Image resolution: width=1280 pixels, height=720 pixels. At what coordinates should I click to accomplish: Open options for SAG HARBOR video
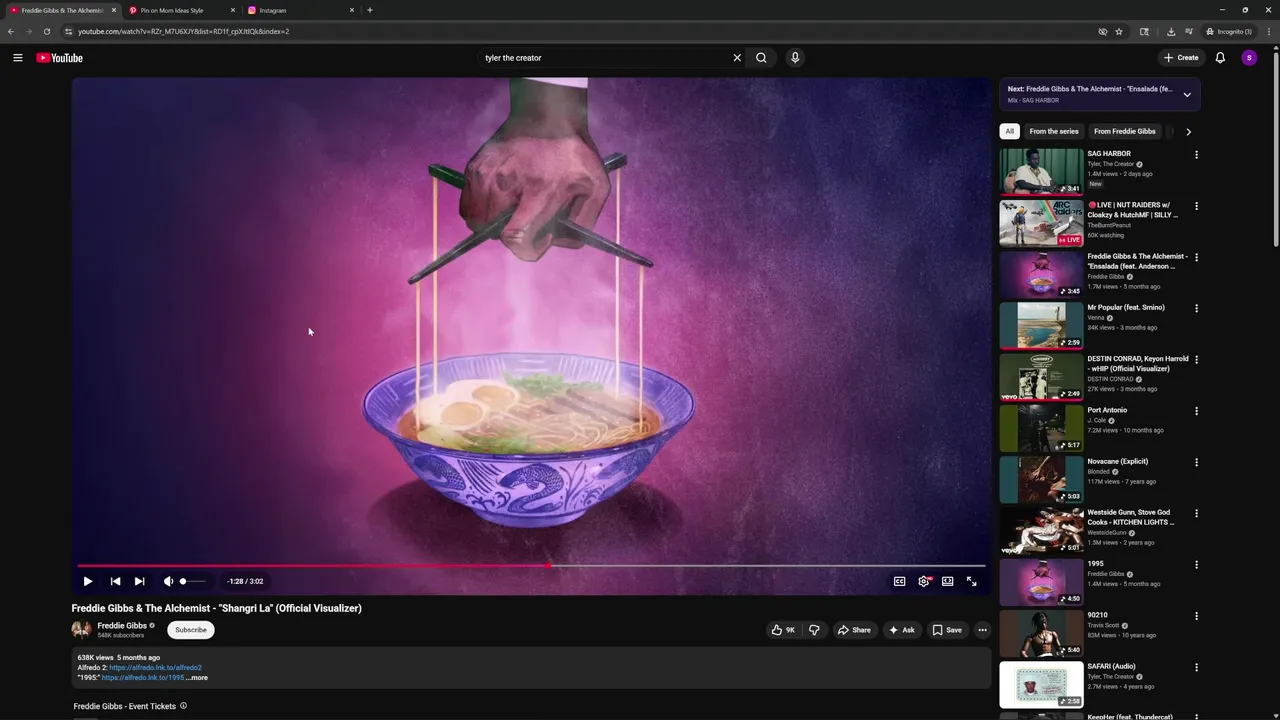[x=1196, y=155]
